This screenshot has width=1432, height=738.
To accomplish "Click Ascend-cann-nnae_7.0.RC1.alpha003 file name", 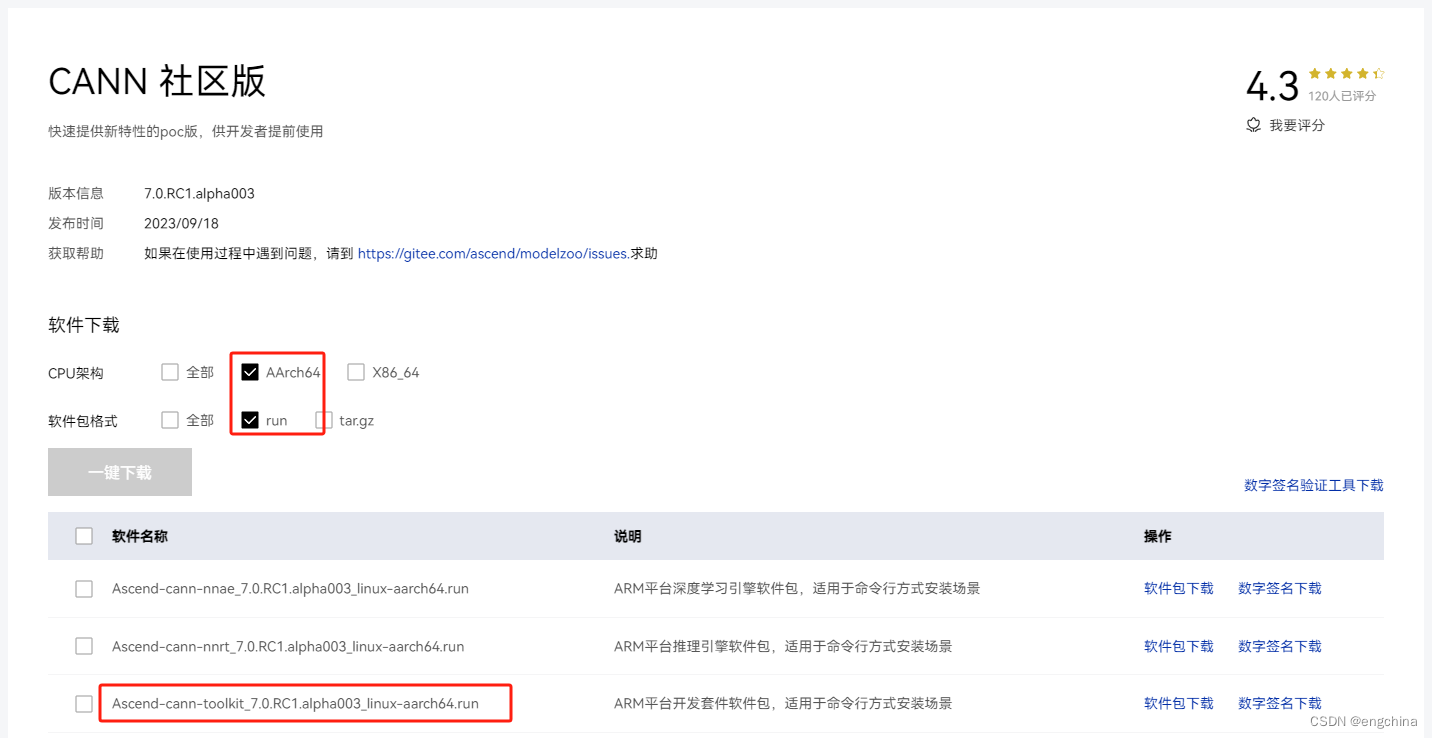I will click(290, 589).
